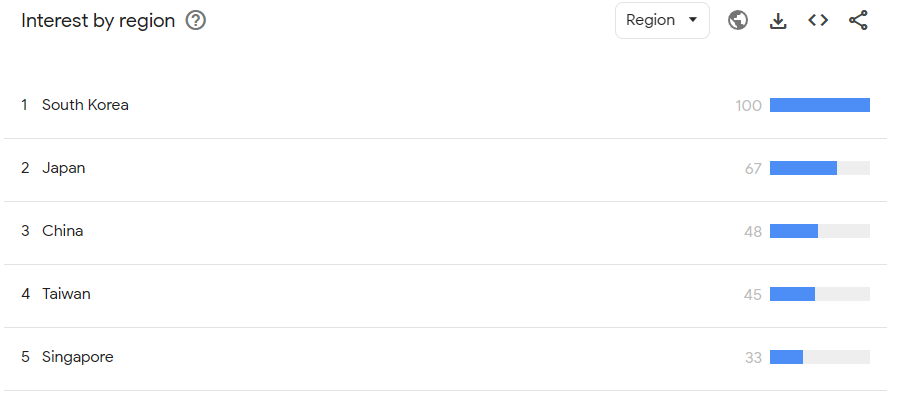Select Japan in the region list

pos(64,168)
